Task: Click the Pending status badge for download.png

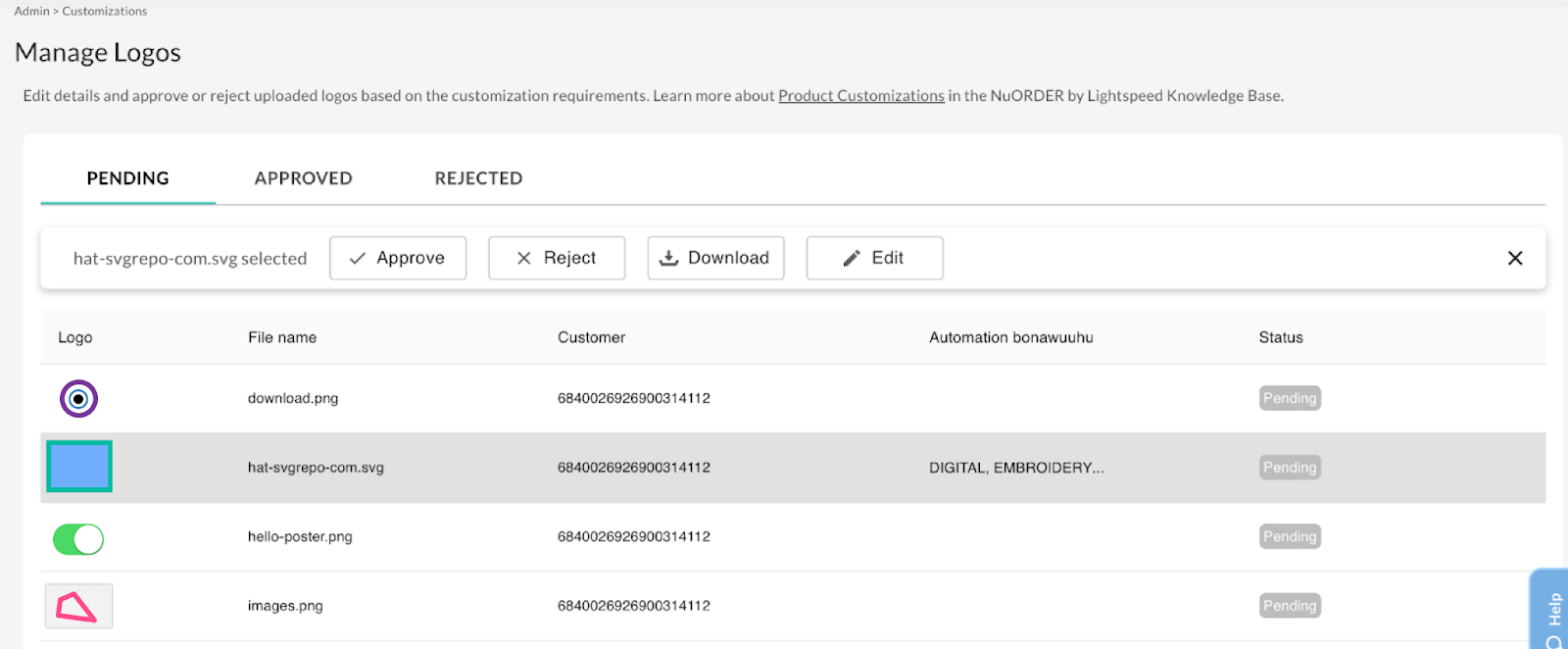Action: pyautogui.click(x=1290, y=398)
